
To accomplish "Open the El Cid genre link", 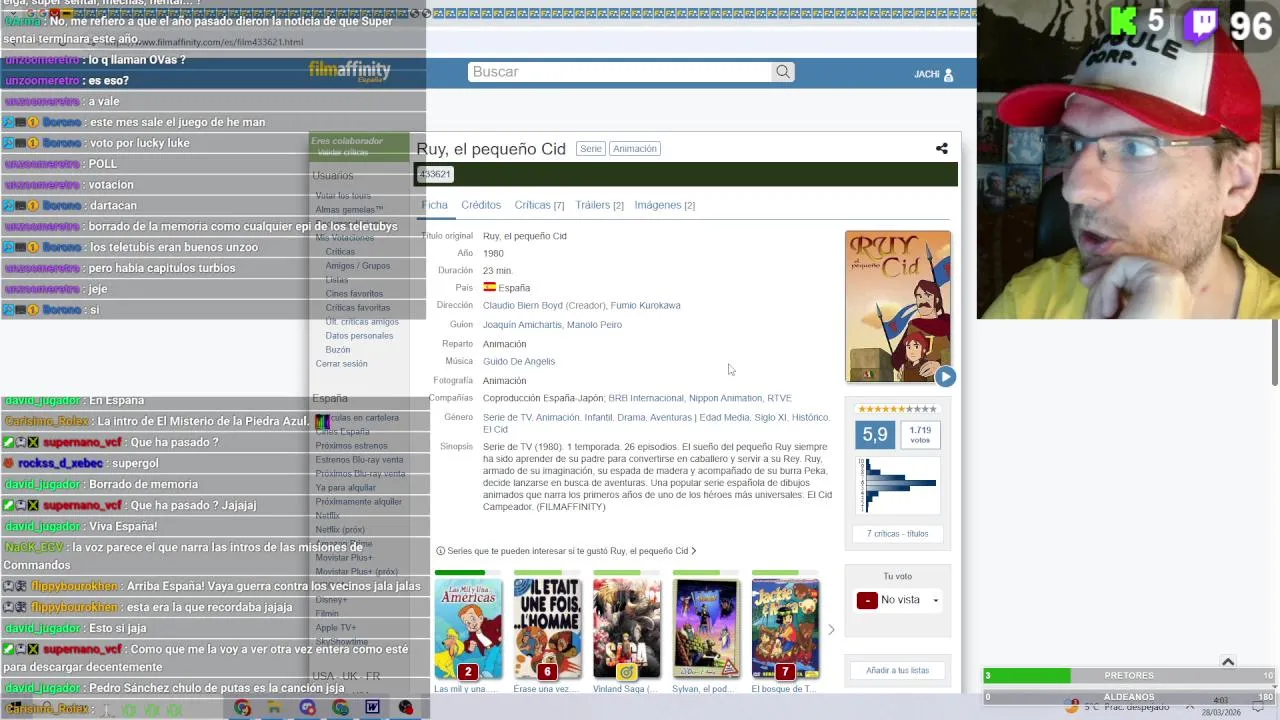I will click(x=495, y=430).
